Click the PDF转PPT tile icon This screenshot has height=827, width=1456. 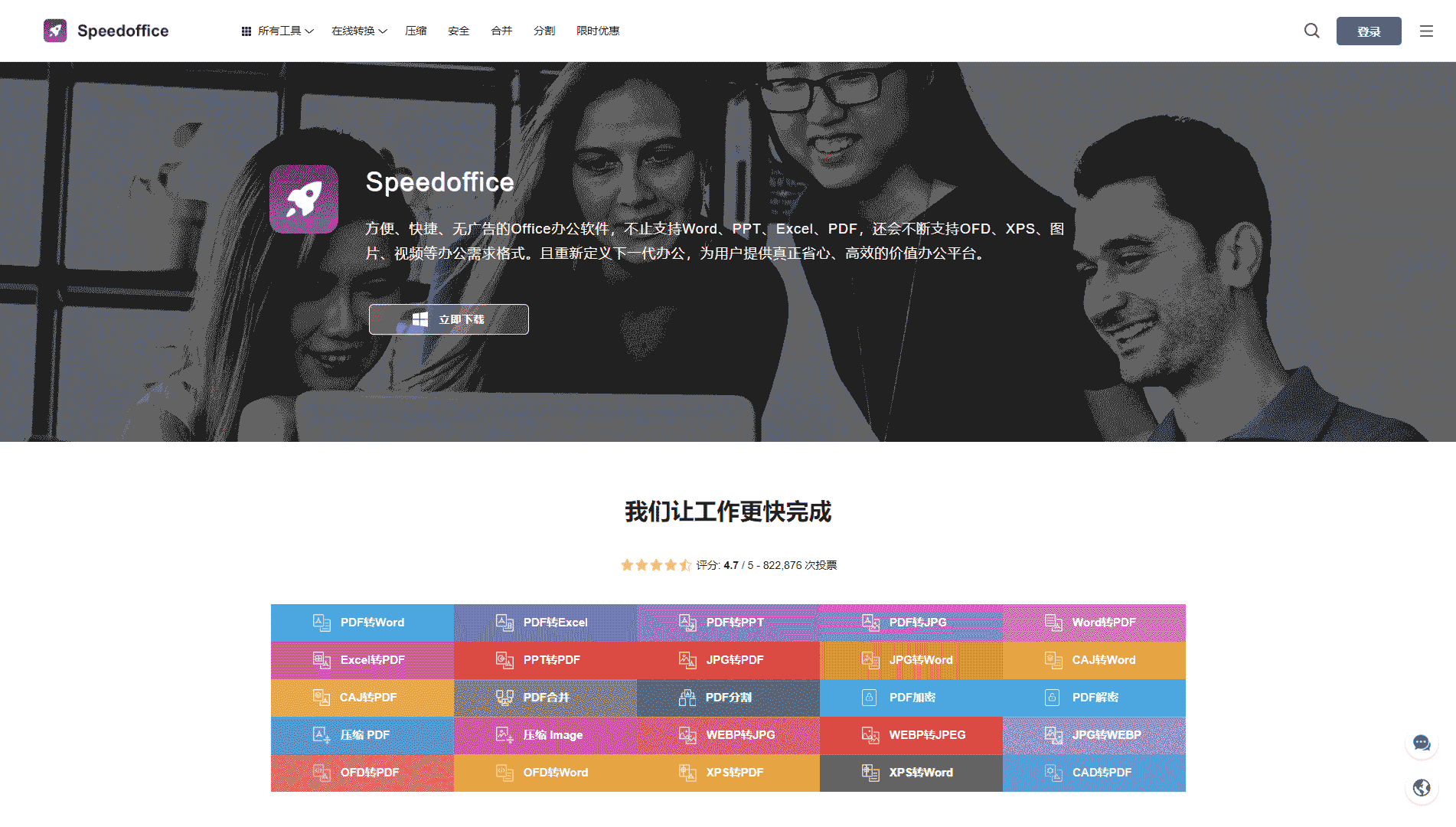[687, 623]
